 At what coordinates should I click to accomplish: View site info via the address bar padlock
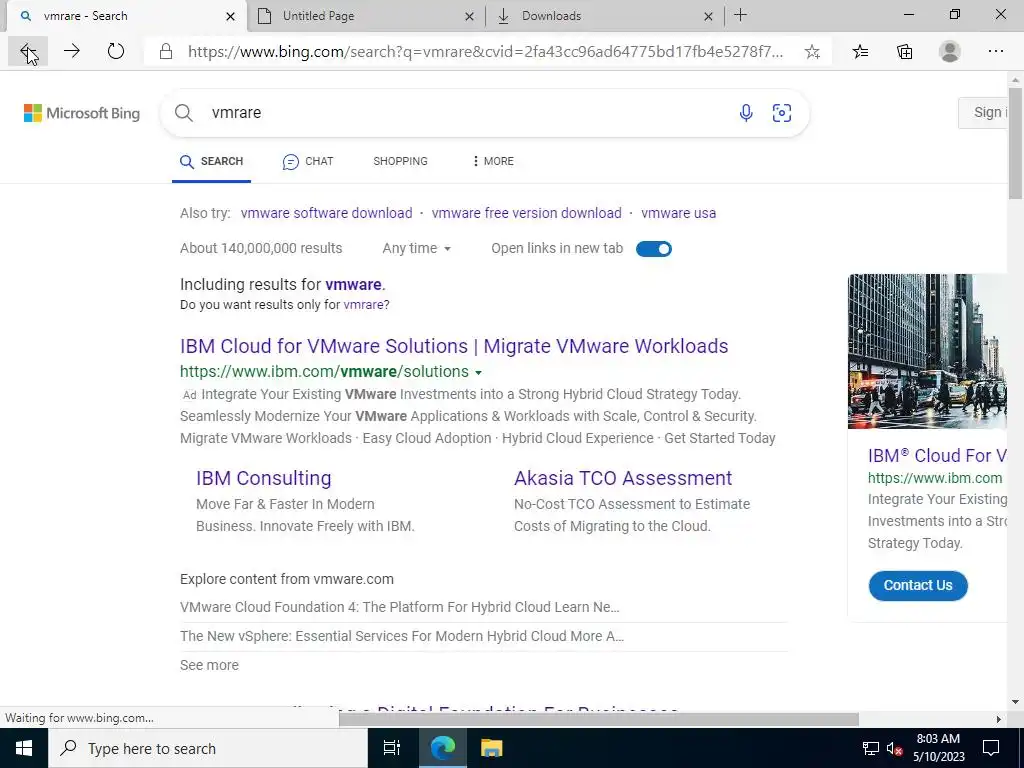pos(166,52)
